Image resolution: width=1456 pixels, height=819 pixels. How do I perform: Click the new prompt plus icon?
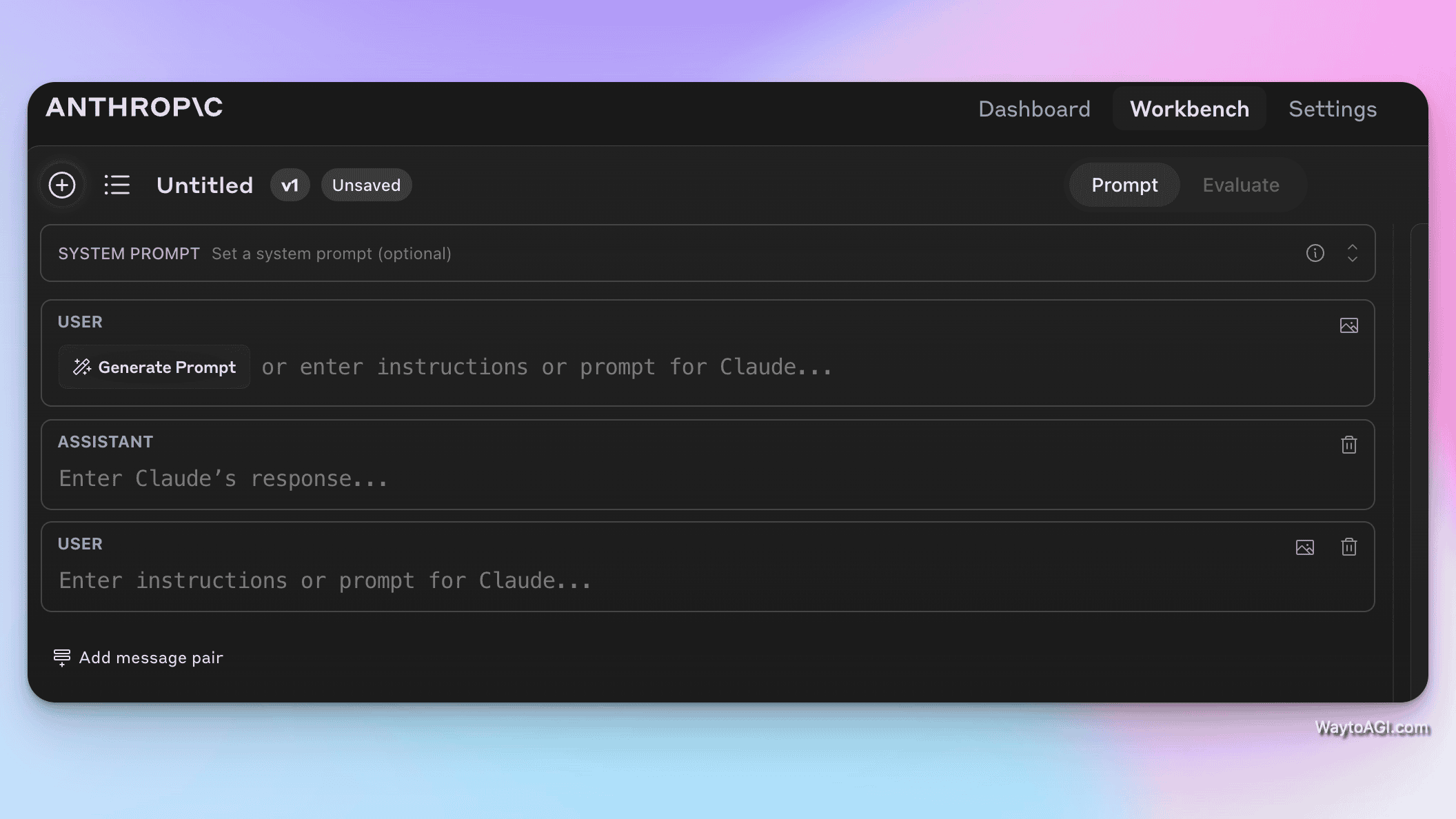tap(62, 185)
